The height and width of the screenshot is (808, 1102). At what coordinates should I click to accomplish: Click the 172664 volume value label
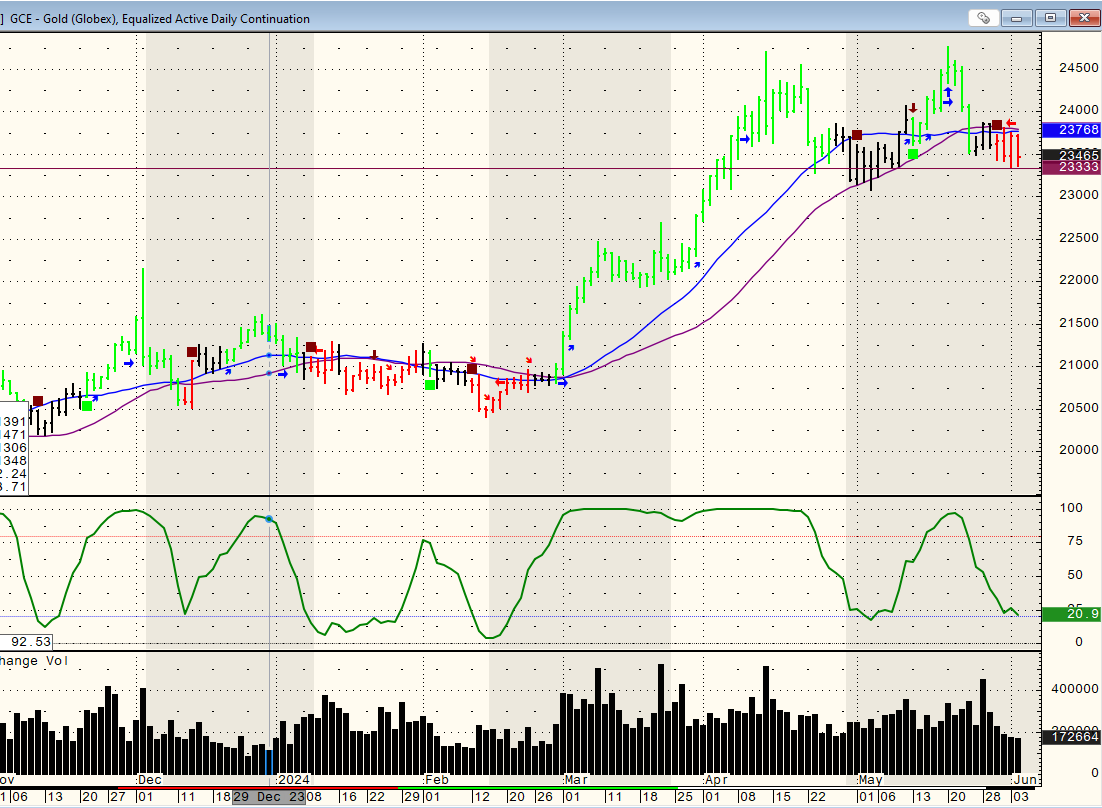pos(1071,737)
